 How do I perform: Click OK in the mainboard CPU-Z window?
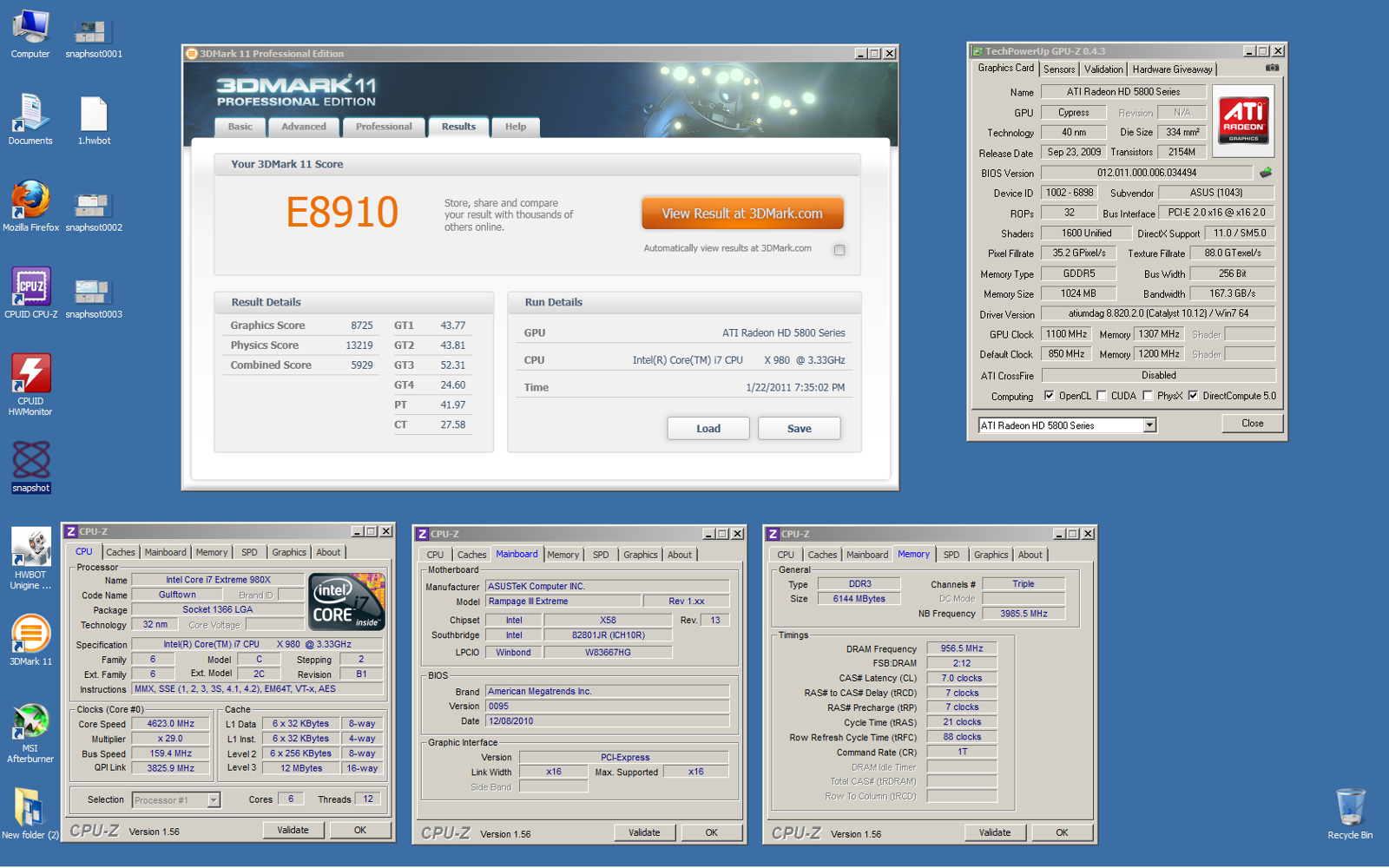[711, 833]
